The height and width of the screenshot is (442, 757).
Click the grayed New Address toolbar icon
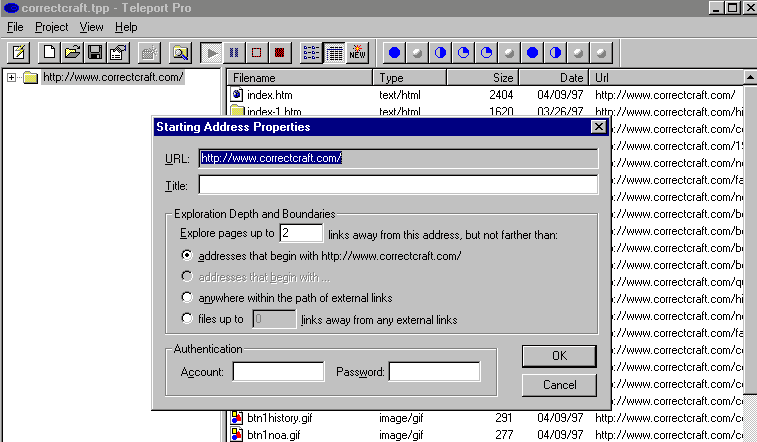[x=149, y=53]
